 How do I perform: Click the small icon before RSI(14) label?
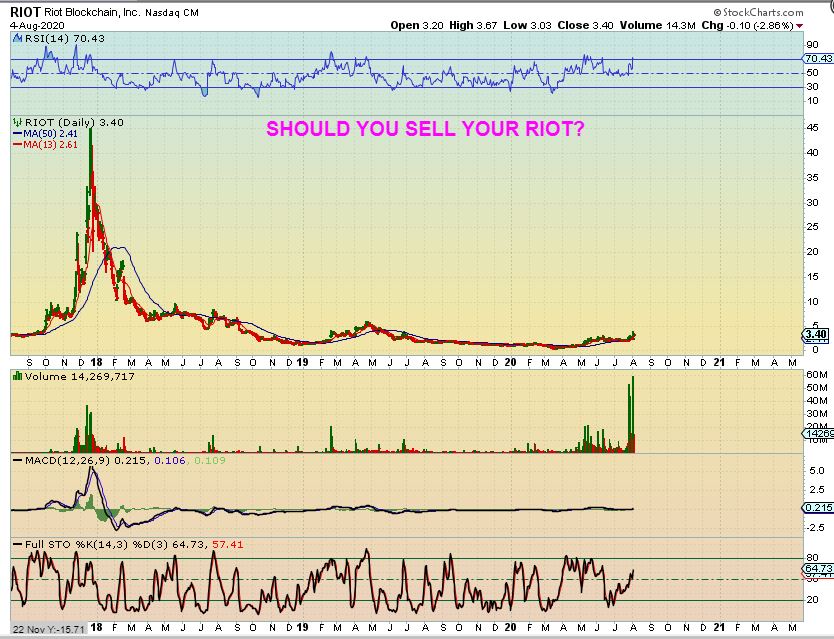click(18, 38)
